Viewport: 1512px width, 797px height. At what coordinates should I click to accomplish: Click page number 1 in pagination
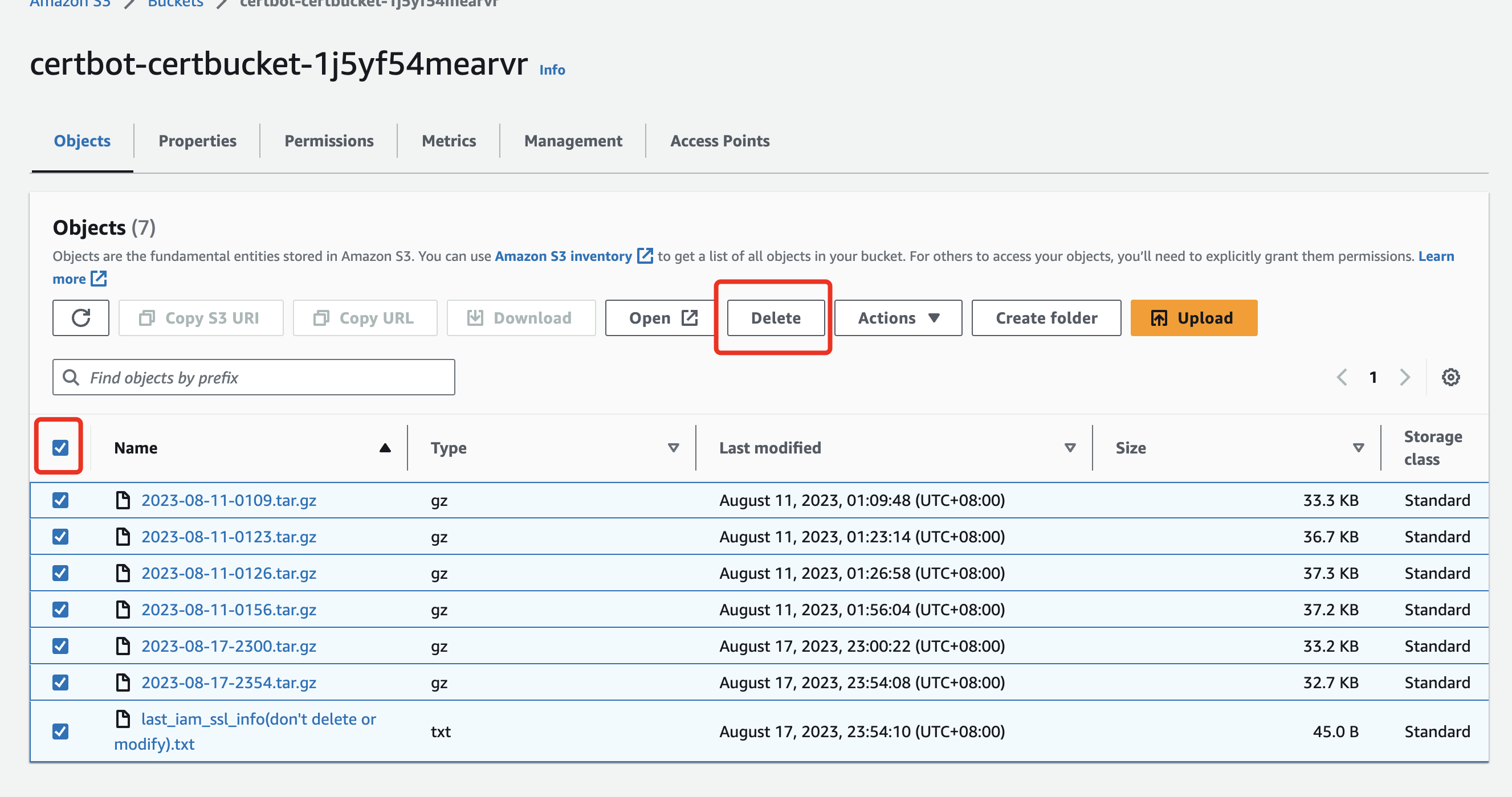[1373, 377]
